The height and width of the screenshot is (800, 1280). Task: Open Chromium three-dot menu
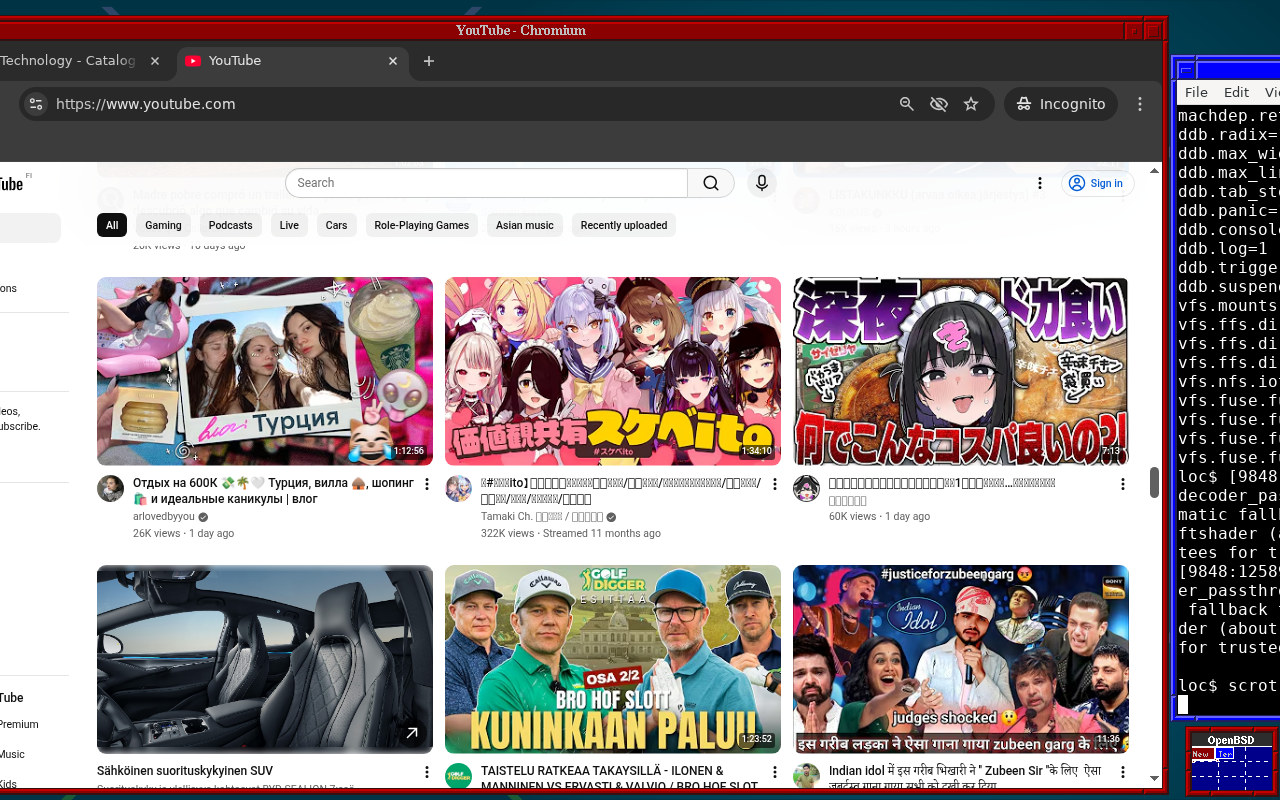tap(1140, 104)
